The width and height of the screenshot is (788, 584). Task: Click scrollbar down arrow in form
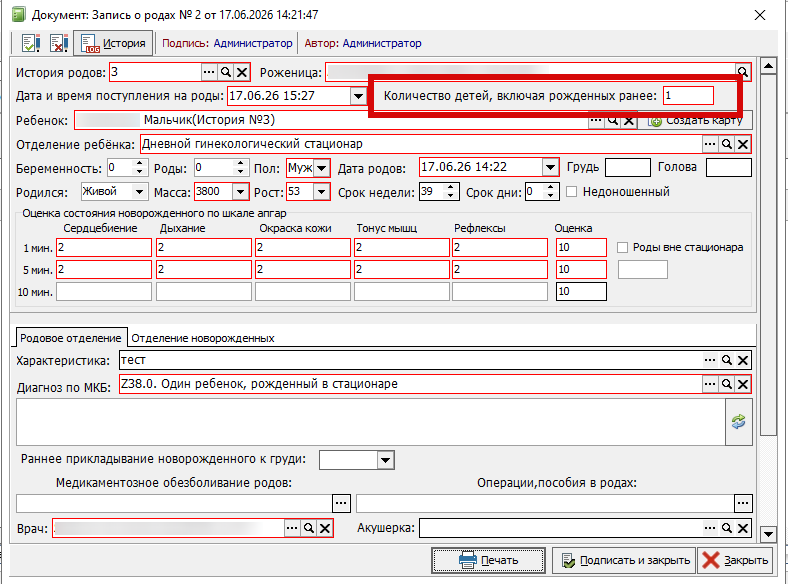point(768,534)
